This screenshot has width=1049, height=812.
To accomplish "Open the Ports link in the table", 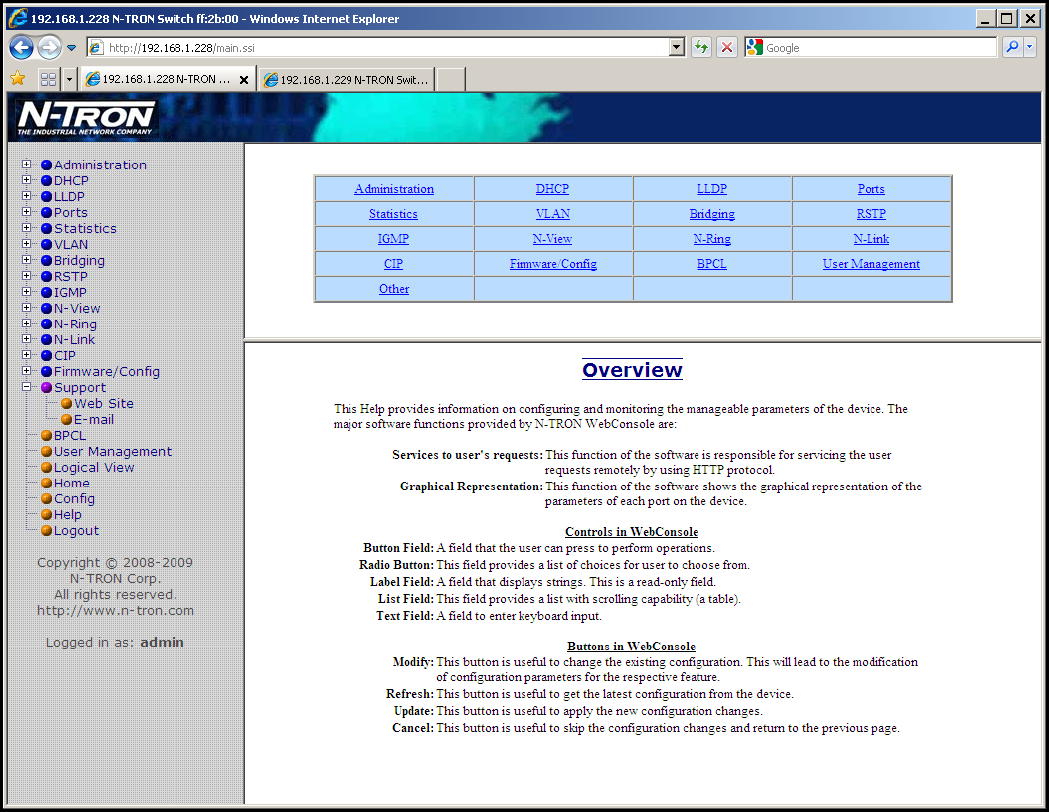I will coord(871,189).
